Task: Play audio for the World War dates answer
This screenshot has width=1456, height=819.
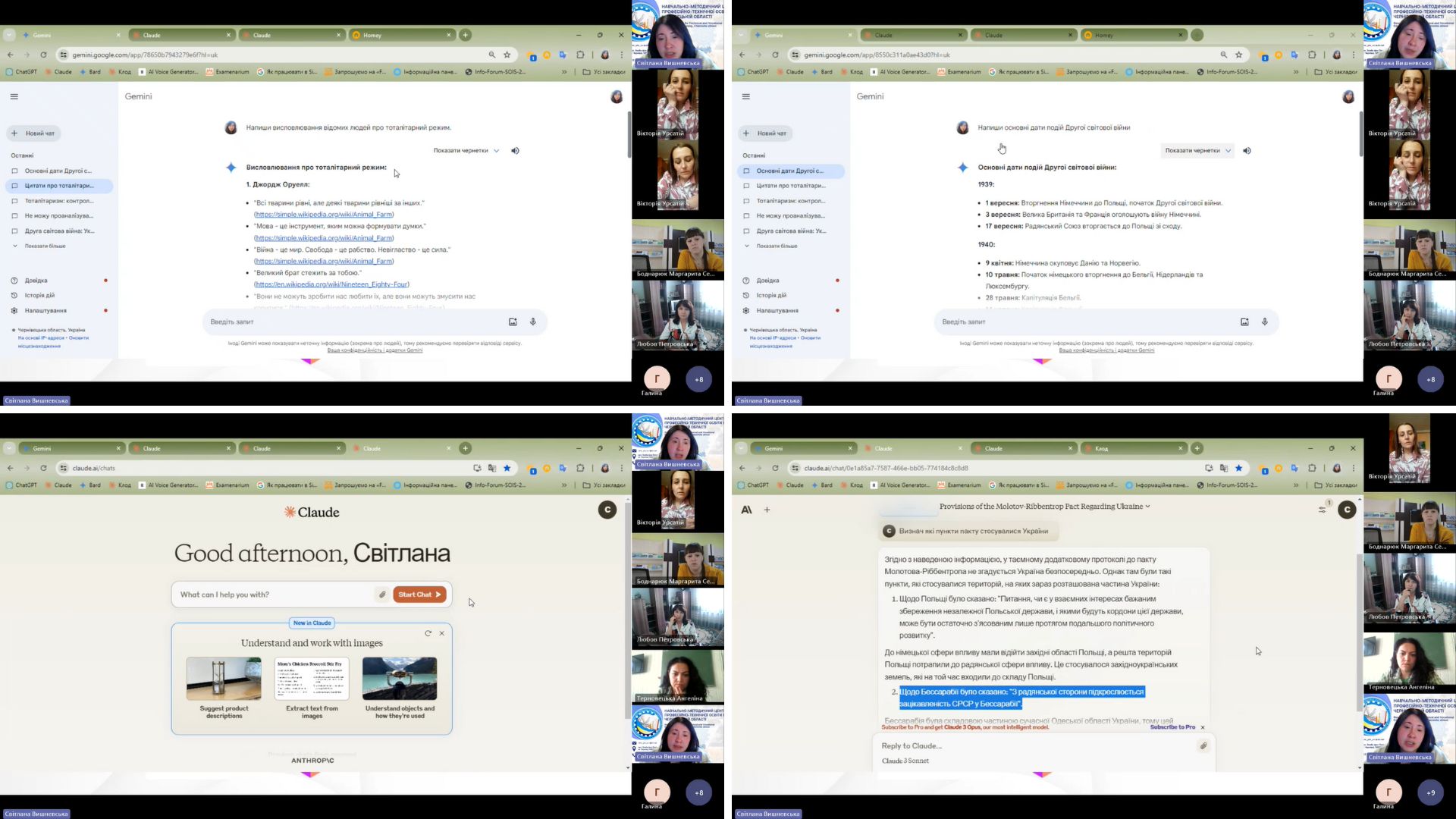Action: [x=1247, y=151]
